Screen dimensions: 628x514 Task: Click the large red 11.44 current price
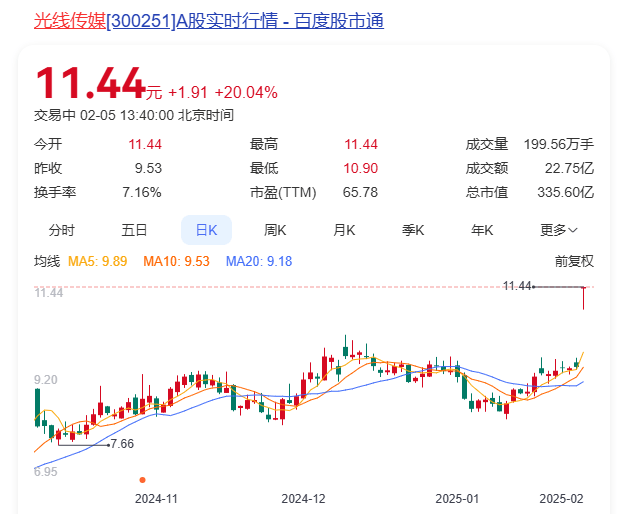[90, 84]
